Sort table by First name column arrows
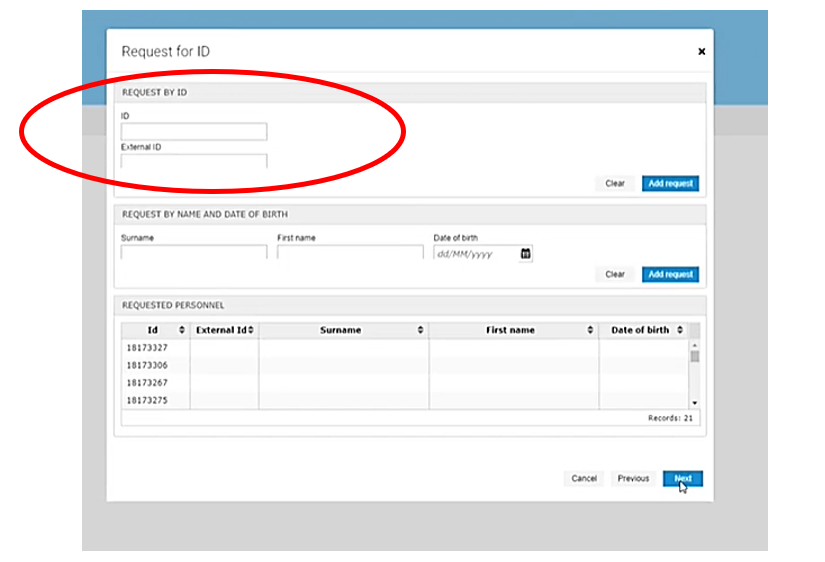This screenshot has height=562, width=825. (x=590, y=330)
